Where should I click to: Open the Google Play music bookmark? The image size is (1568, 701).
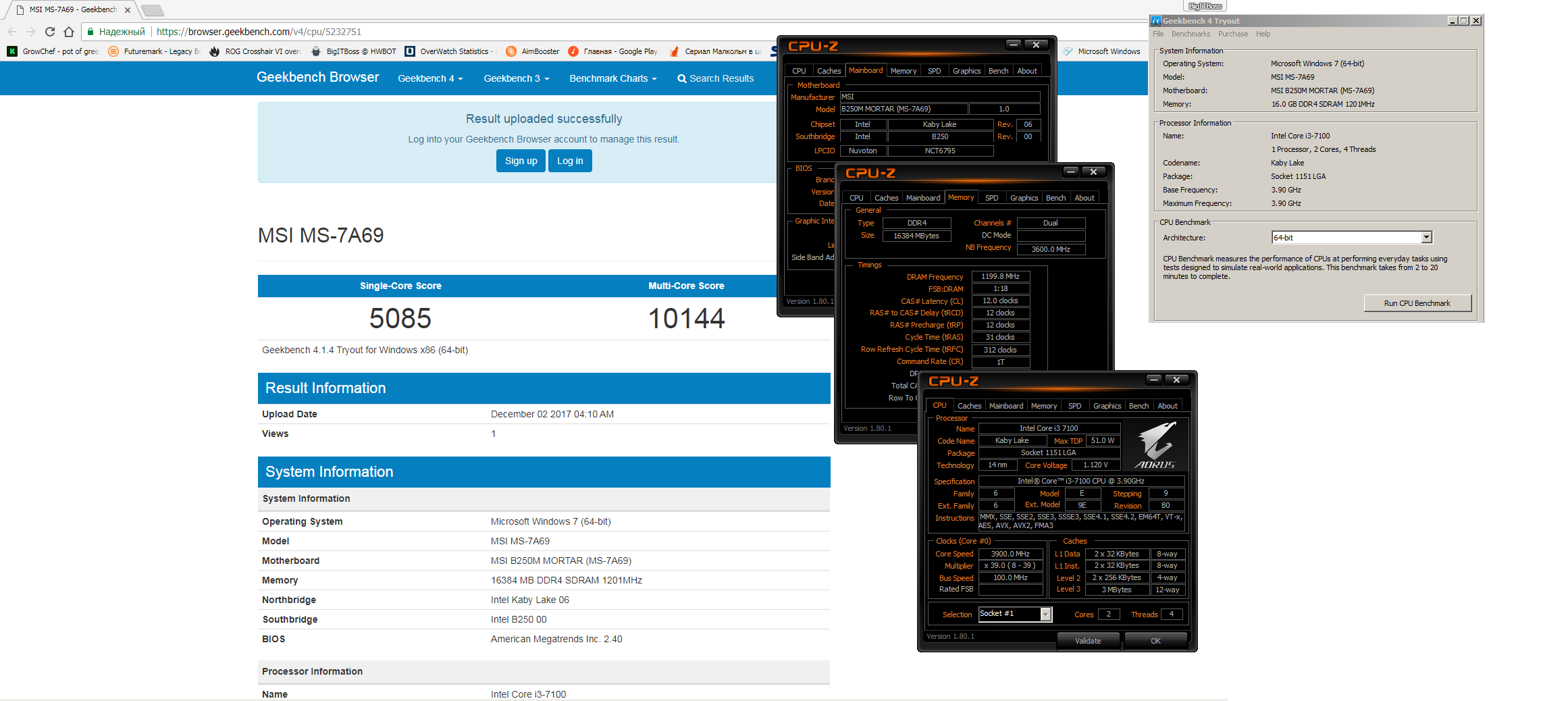tap(613, 51)
